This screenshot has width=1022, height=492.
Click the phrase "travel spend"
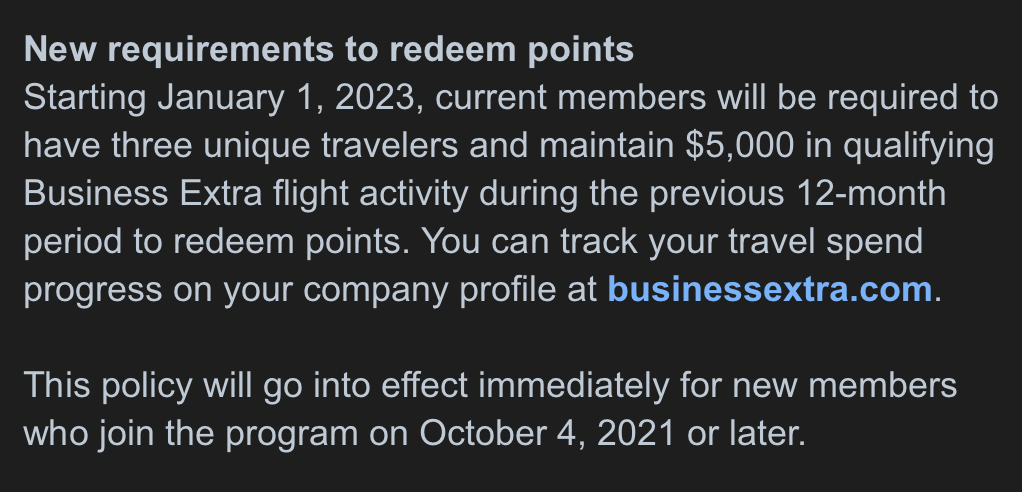825,242
